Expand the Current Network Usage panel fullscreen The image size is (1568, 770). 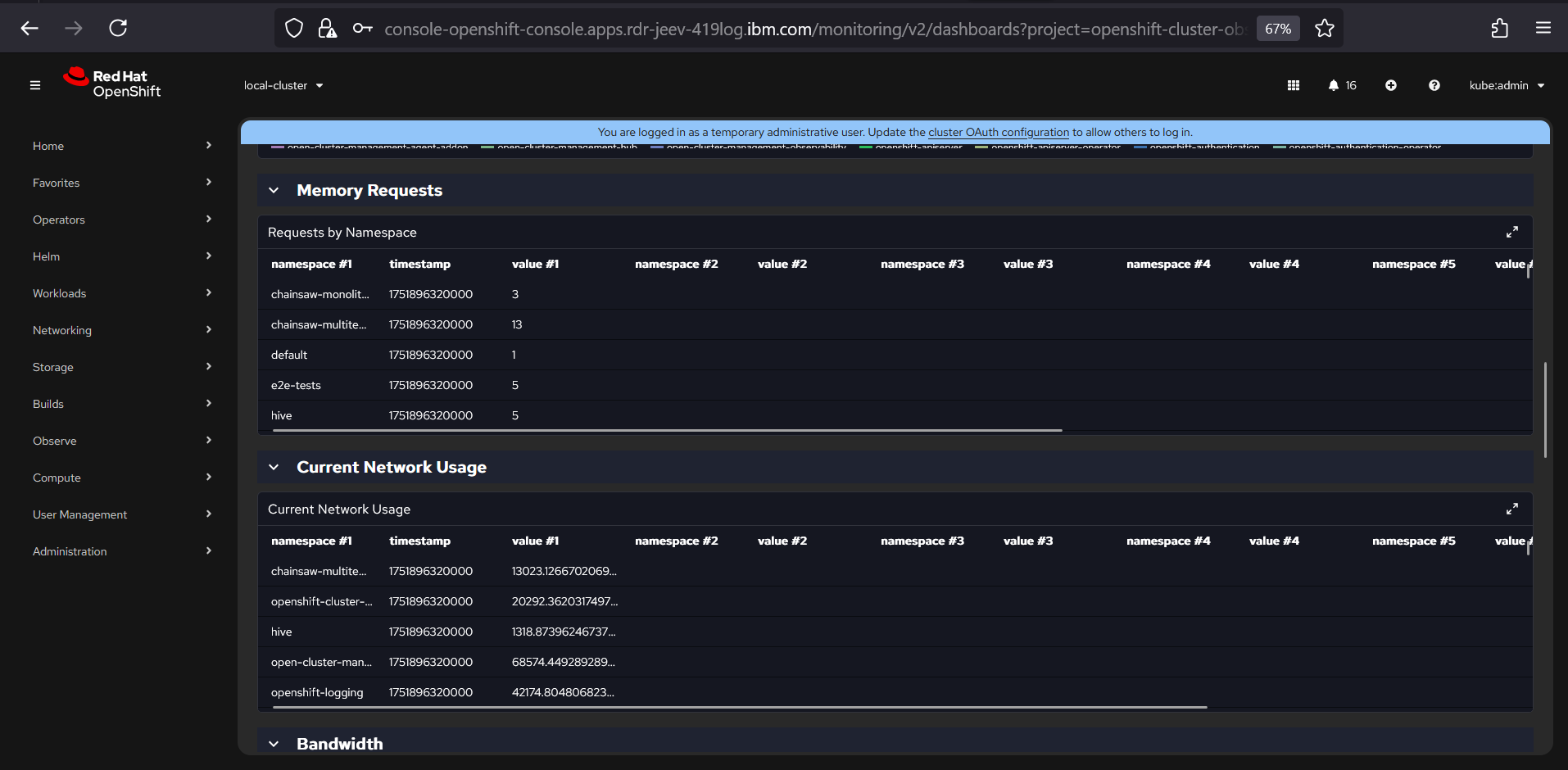[x=1511, y=510]
